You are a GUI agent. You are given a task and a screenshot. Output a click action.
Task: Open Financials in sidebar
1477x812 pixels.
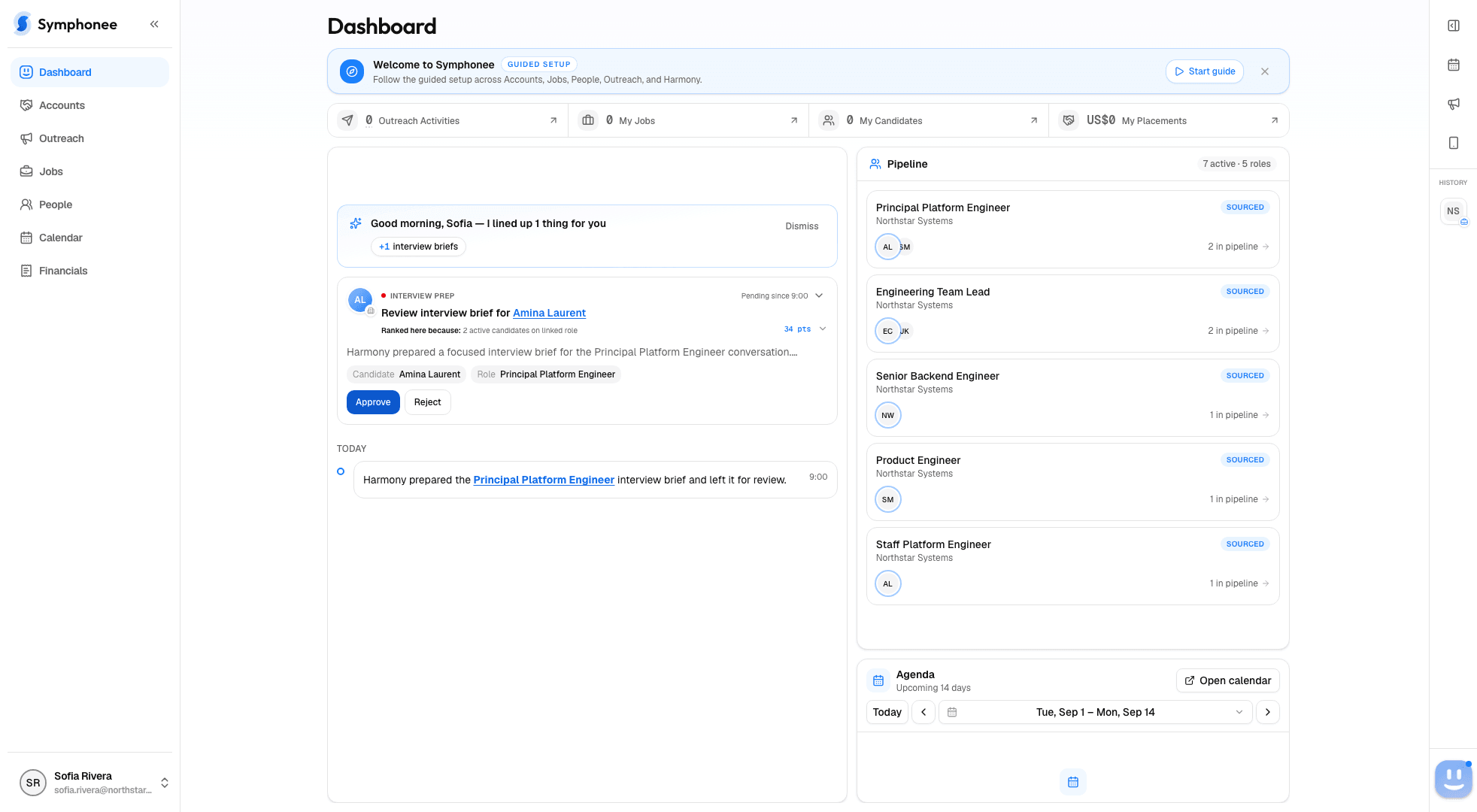(x=89, y=271)
